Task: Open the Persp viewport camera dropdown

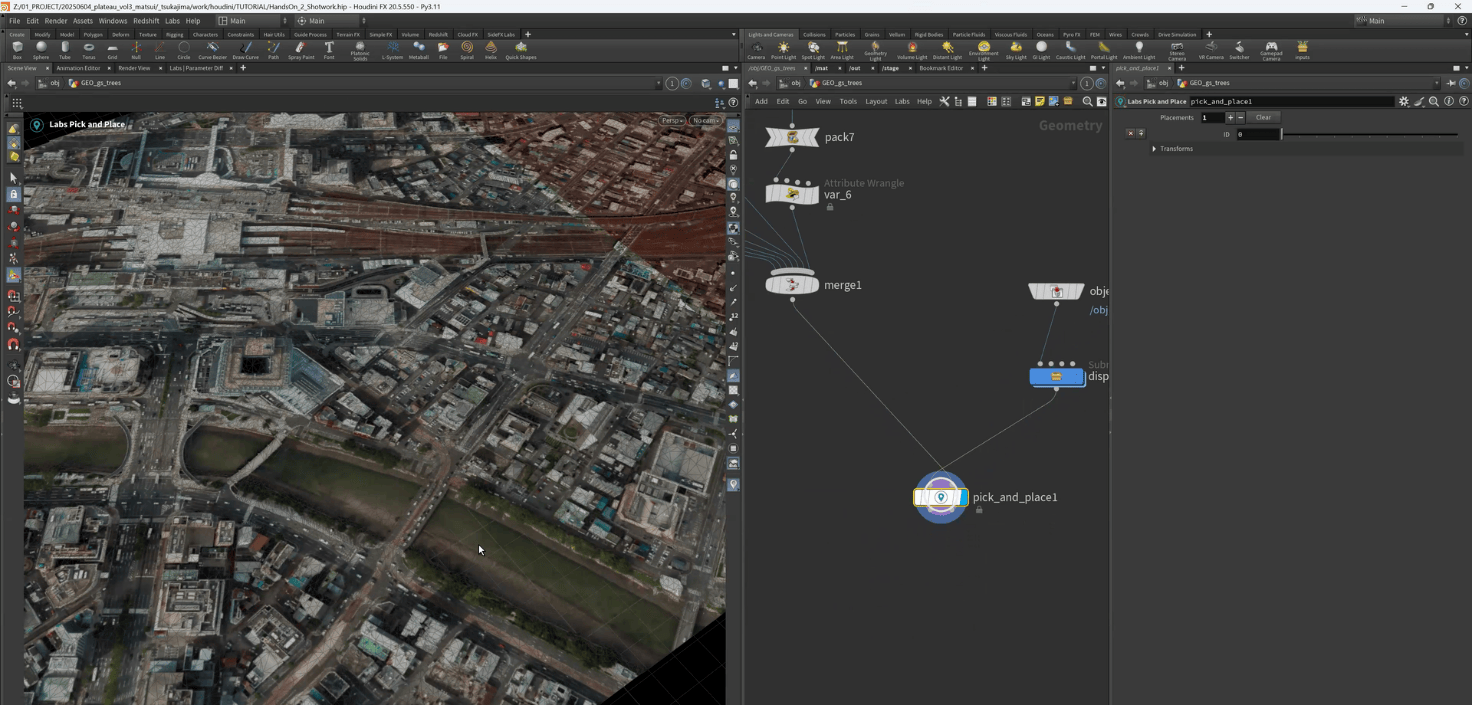Action: pyautogui.click(x=671, y=121)
